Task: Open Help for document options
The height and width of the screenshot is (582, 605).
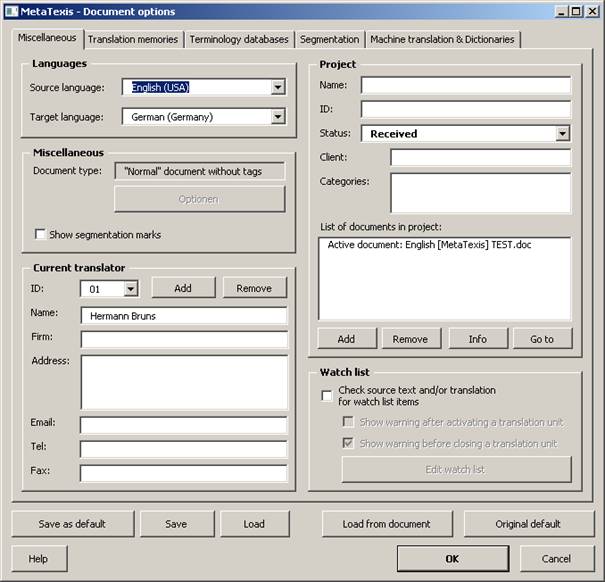Action: pos(39,558)
